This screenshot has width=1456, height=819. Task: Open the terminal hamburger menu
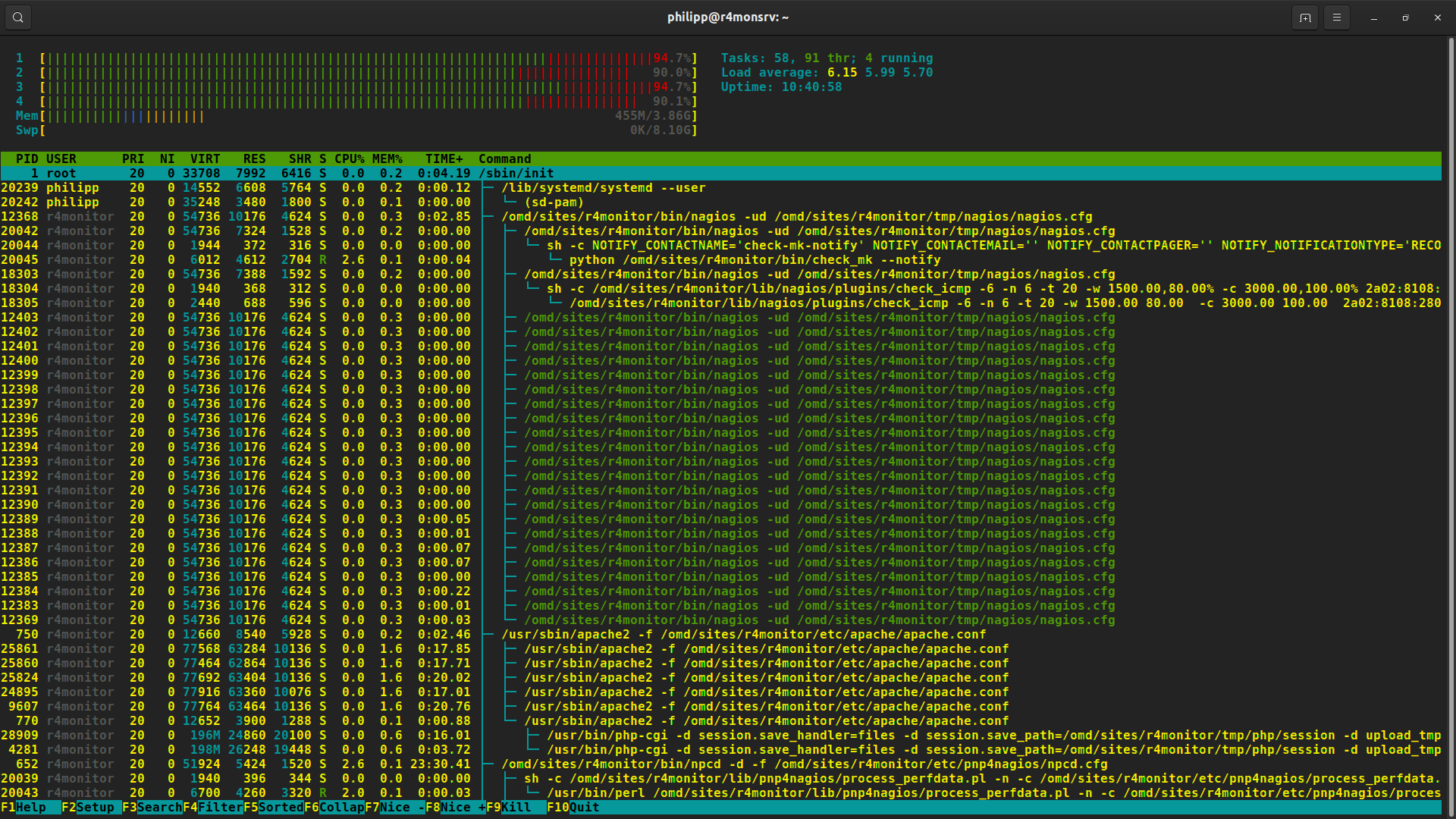pos(1337,17)
